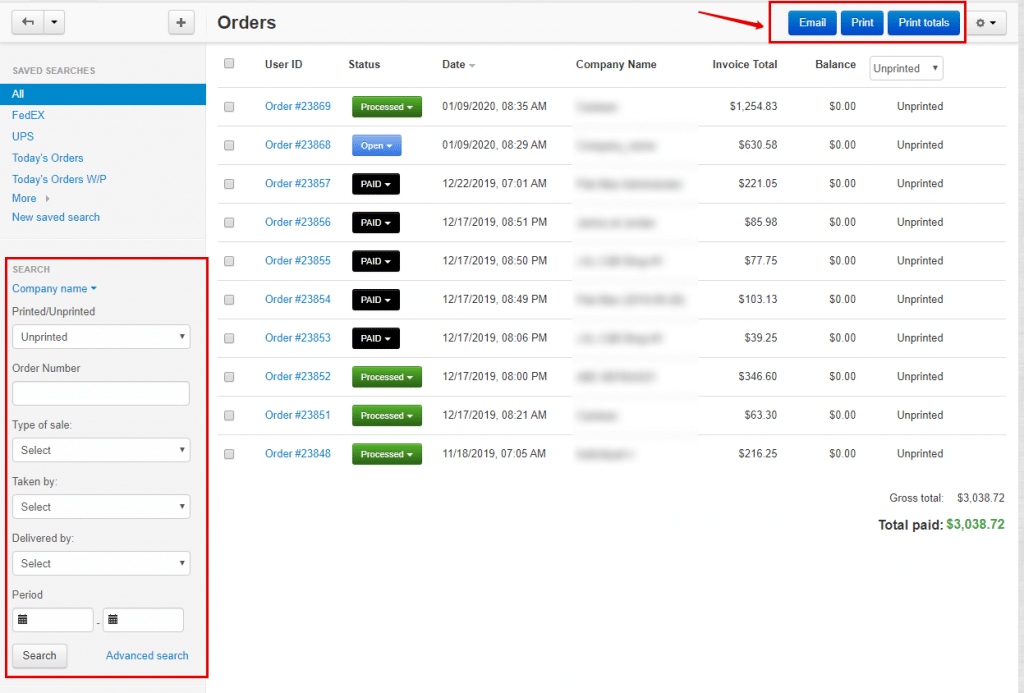Viewport: 1024px width, 693px height.
Task: Click the Print totals button
Action: click(923, 23)
